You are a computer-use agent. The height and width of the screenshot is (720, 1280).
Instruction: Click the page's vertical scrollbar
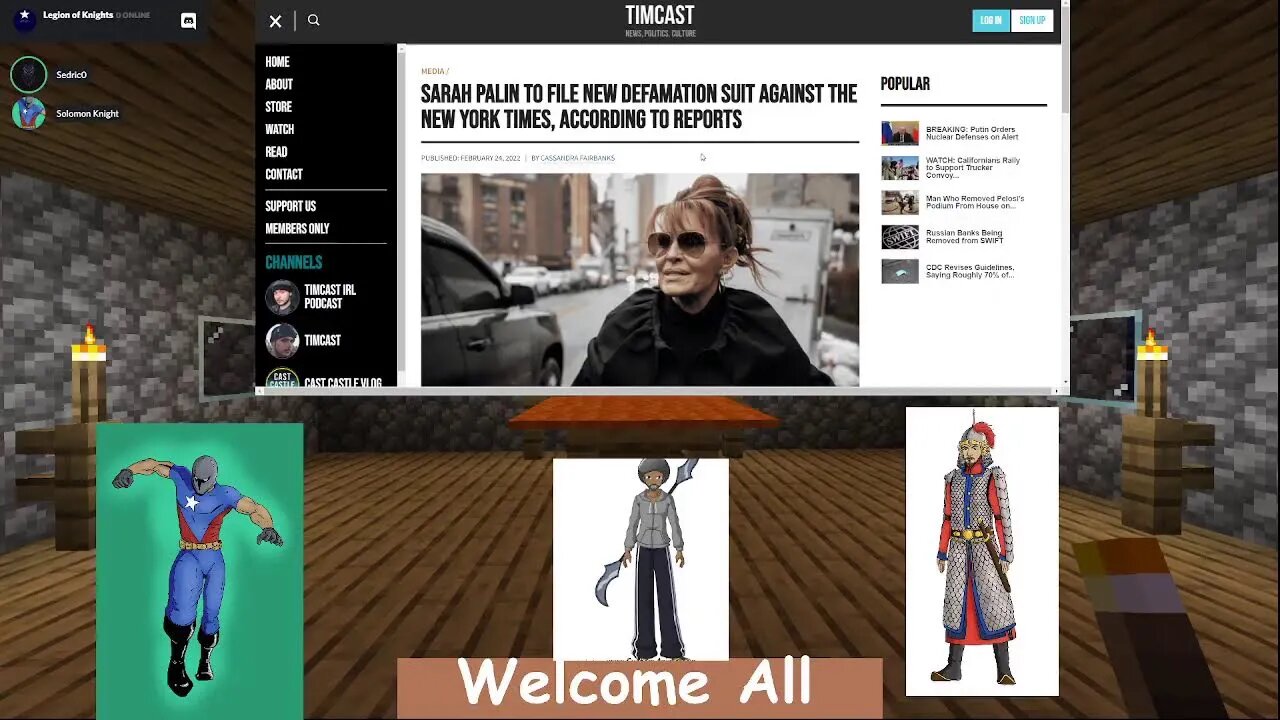tap(1065, 60)
